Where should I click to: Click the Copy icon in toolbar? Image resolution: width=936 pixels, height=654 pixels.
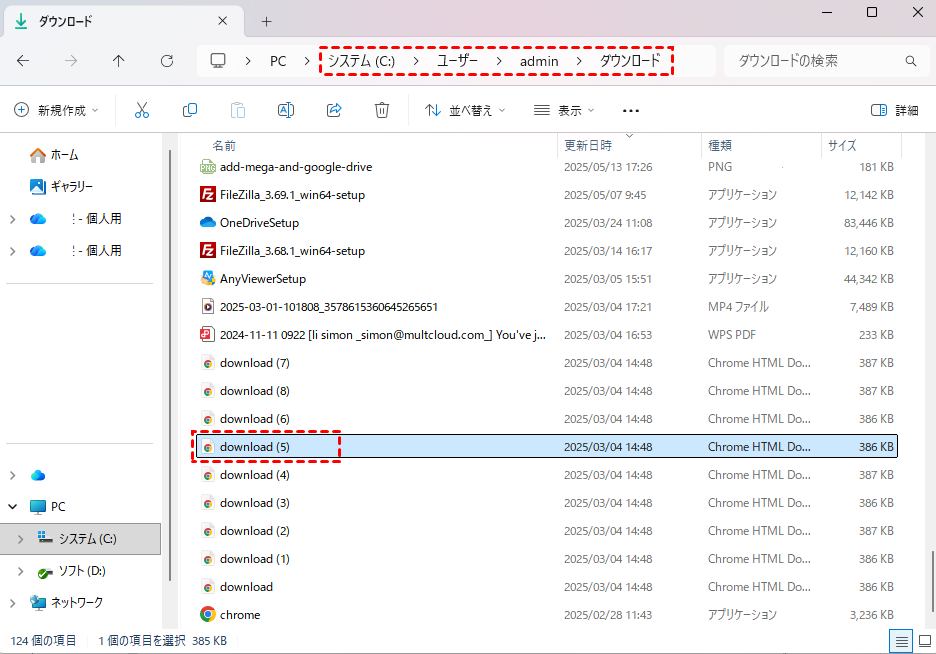point(190,110)
